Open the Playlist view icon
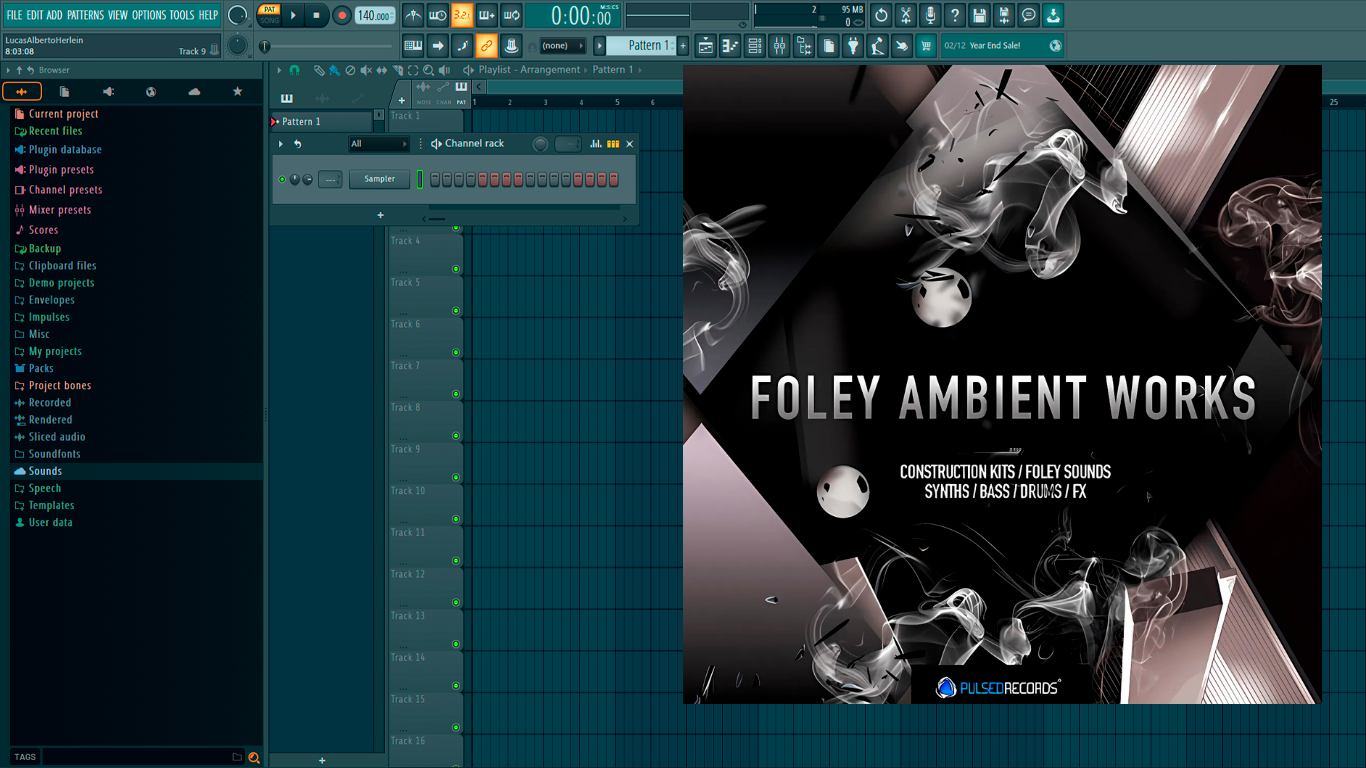 (x=706, y=45)
